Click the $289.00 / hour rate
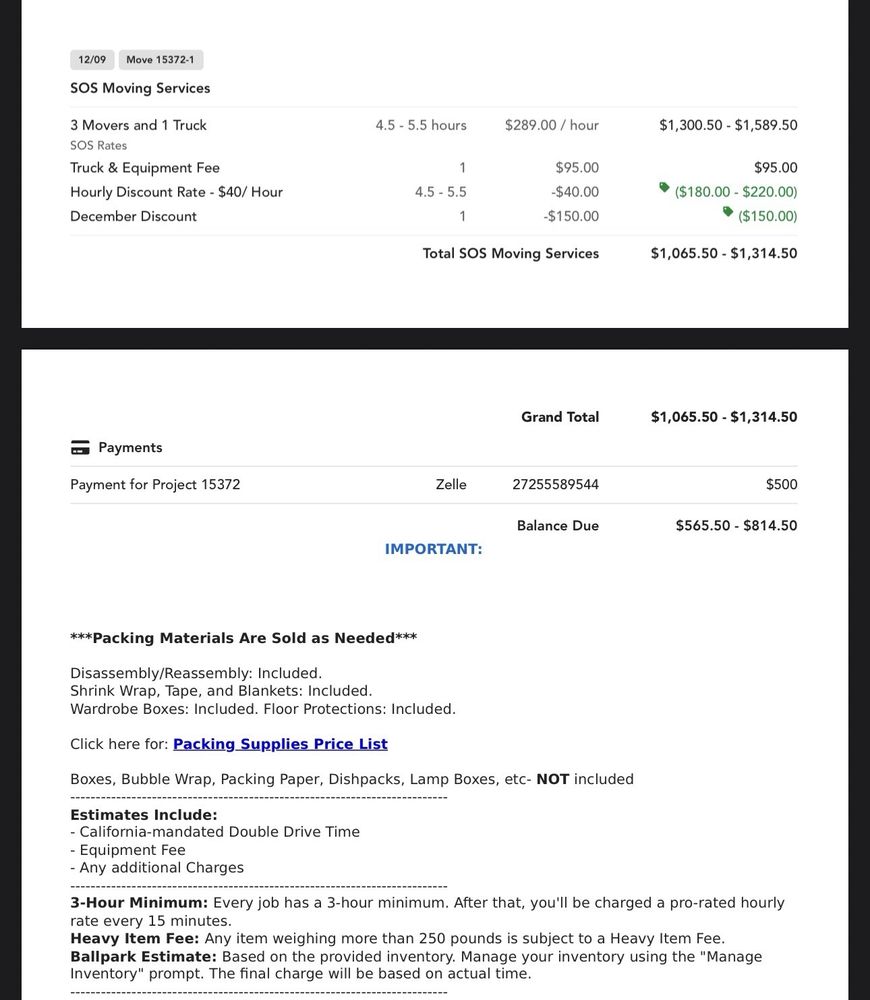This screenshot has width=870, height=1000. tap(551, 125)
